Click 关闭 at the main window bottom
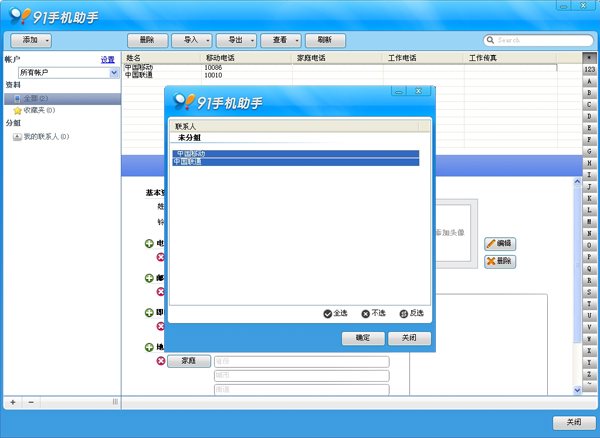The width and height of the screenshot is (600, 438). click(574, 422)
